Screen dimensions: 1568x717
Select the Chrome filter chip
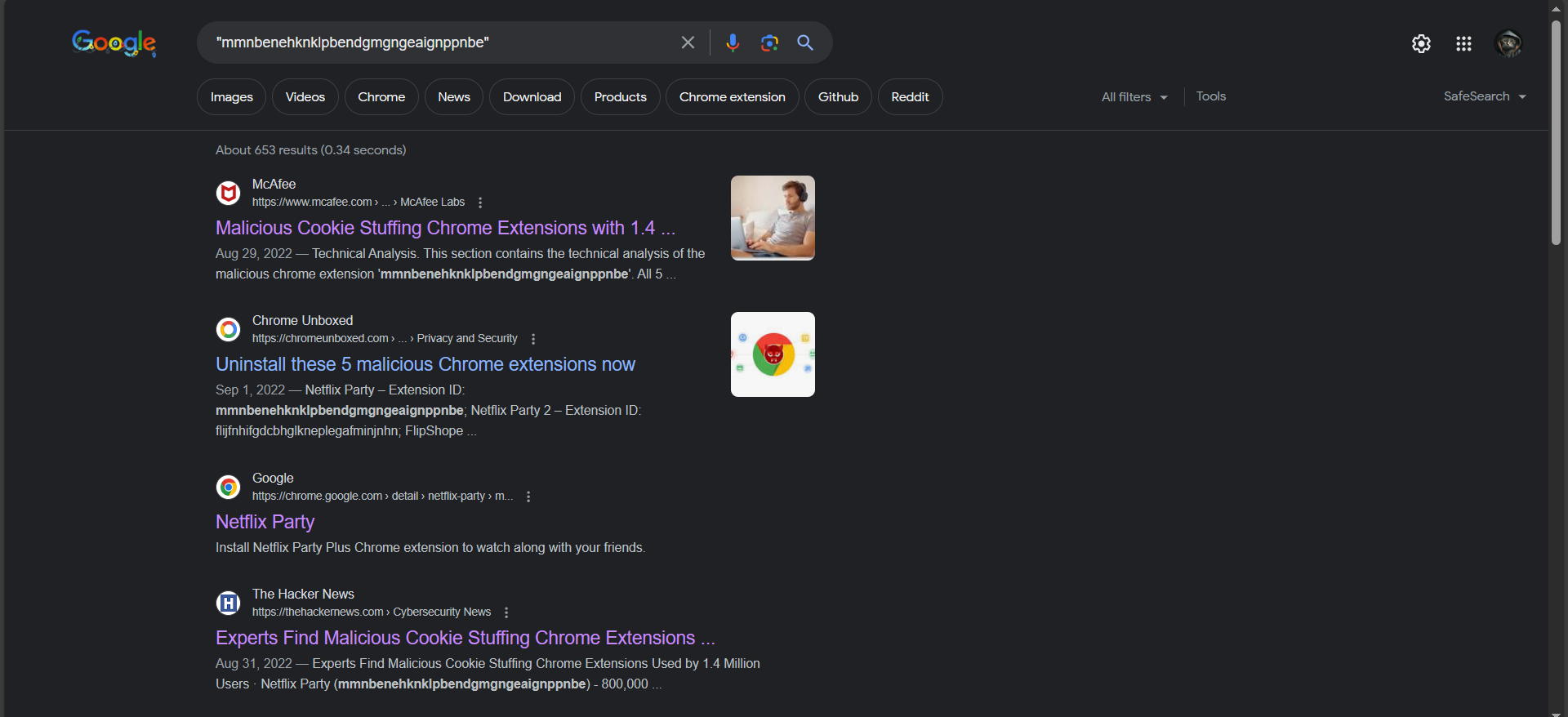point(381,97)
